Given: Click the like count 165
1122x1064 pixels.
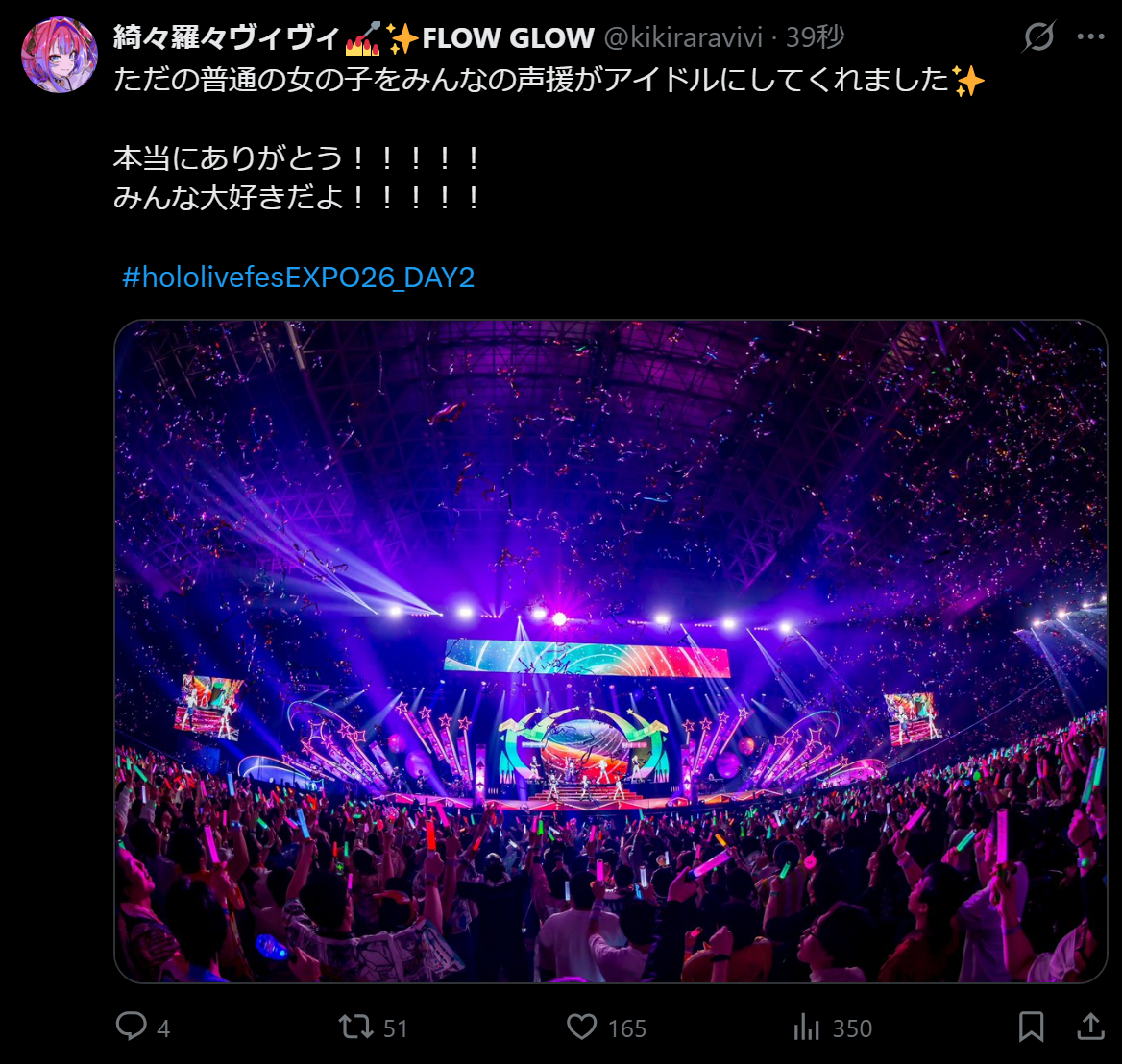Looking at the screenshot, I should pyautogui.click(x=627, y=1028).
